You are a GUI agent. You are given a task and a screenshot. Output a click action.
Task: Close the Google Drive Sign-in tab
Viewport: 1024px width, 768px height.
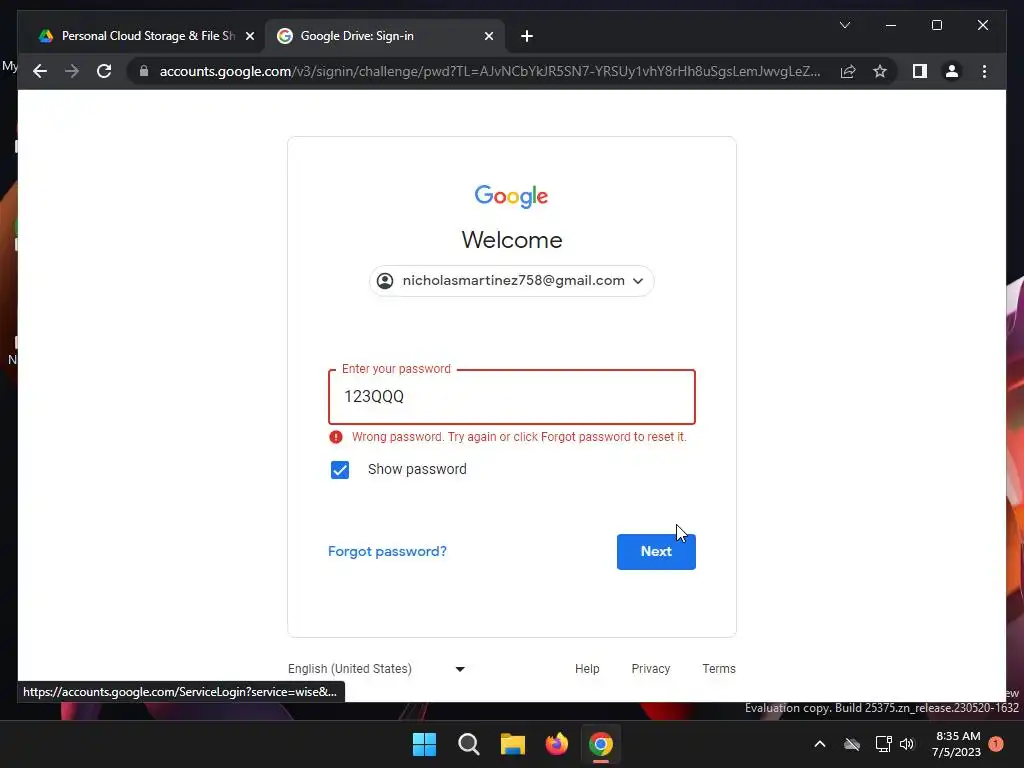click(x=488, y=36)
